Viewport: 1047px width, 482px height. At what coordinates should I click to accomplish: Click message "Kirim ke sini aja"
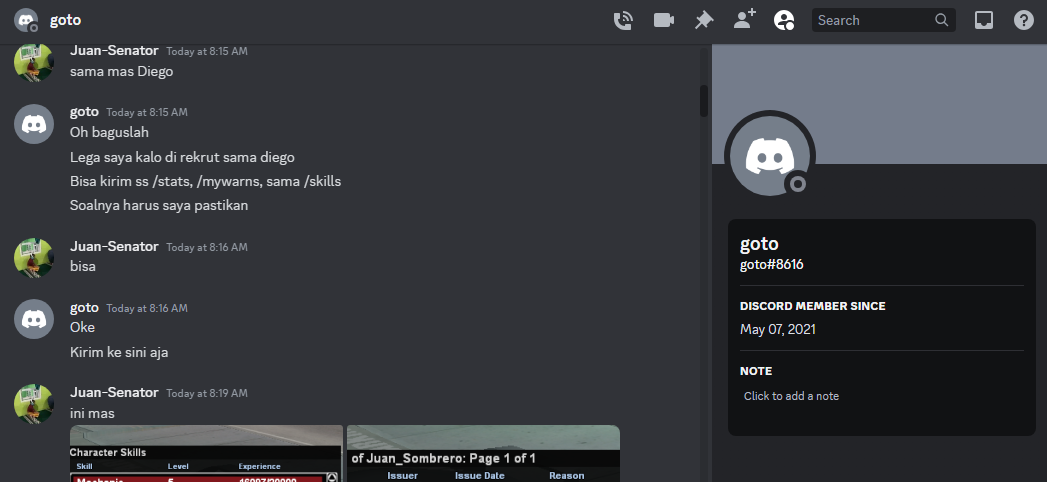point(119,352)
